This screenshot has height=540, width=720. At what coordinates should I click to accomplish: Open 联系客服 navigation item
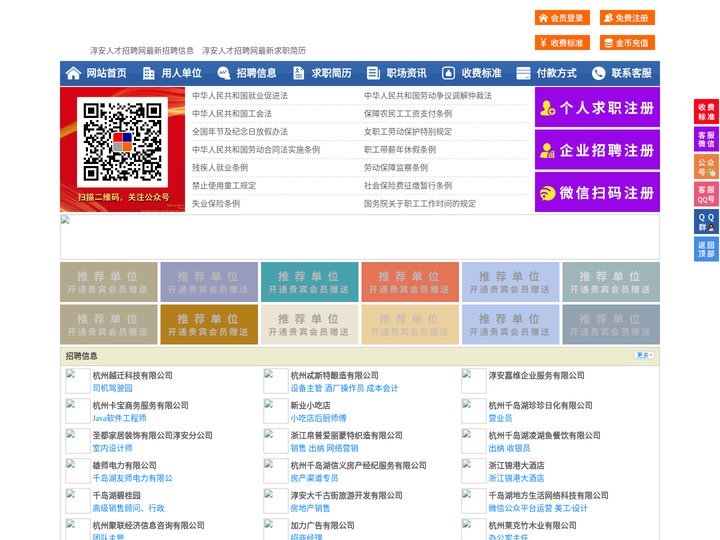point(631,73)
